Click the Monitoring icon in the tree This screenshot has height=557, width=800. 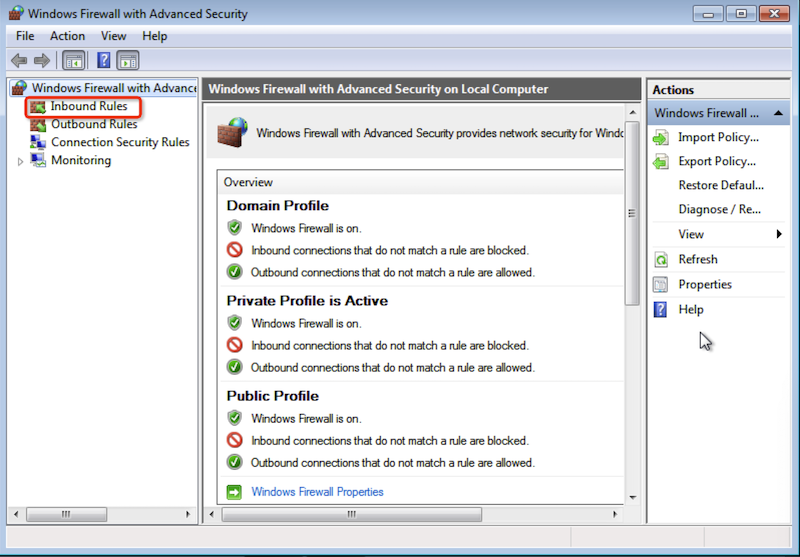38,160
